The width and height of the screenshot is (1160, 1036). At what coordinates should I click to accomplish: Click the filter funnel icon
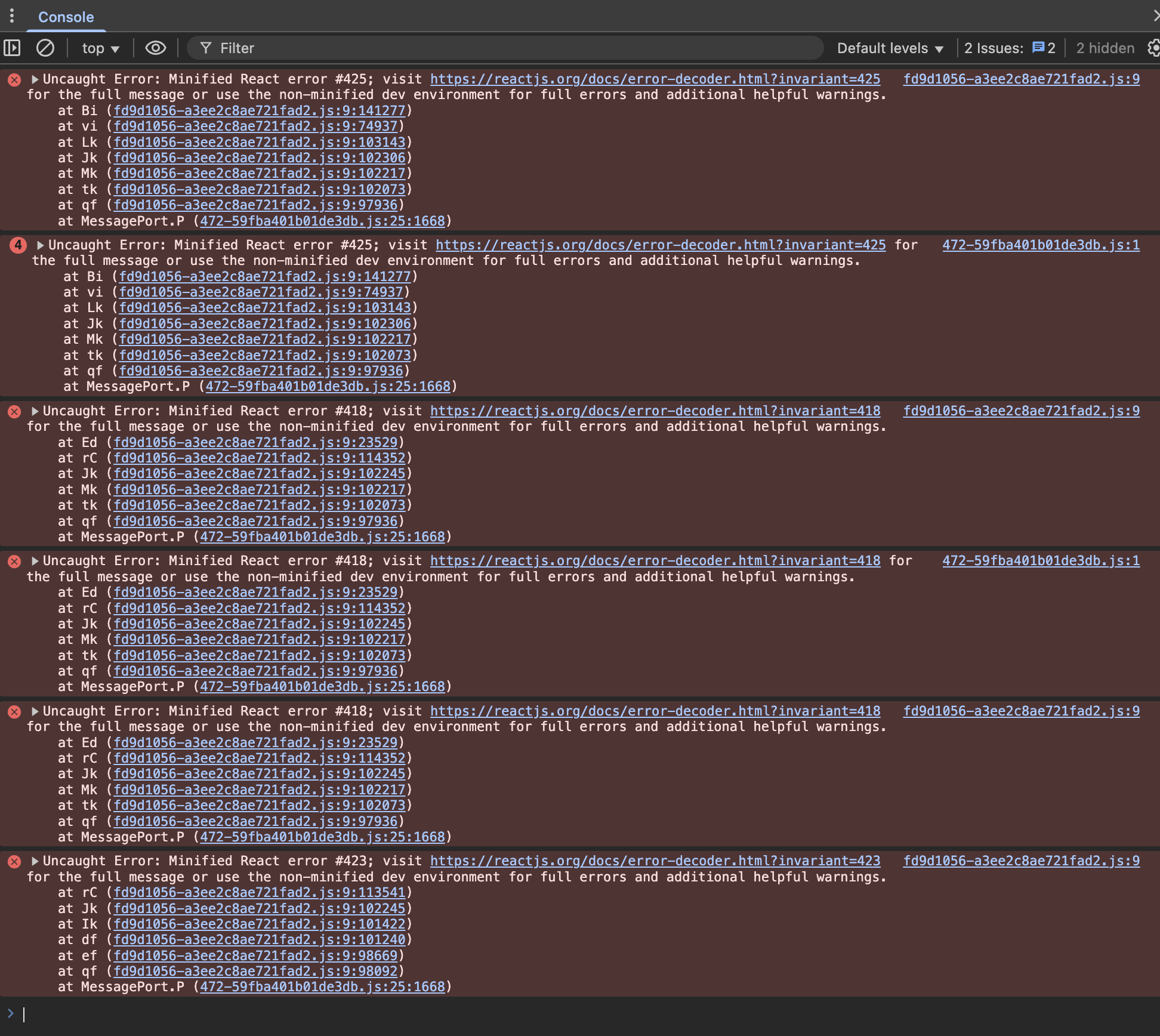tap(206, 48)
